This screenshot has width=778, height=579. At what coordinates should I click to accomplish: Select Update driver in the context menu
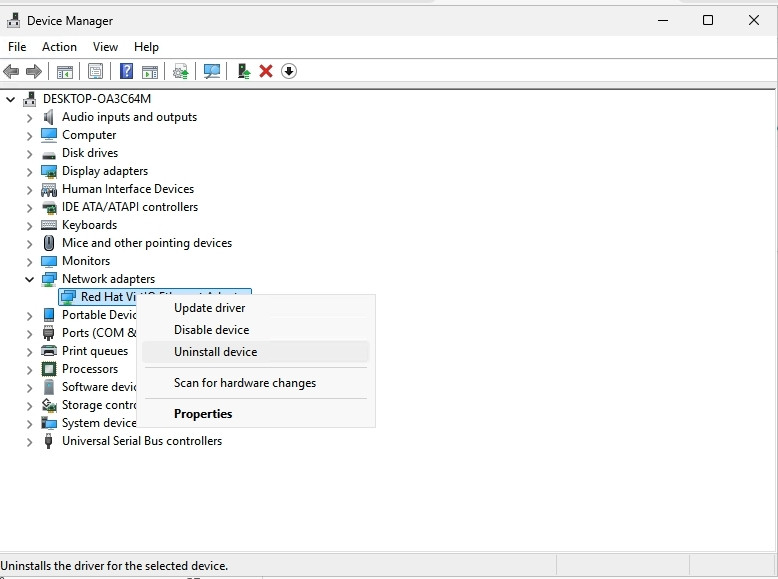pyautogui.click(x=209, y=308)
